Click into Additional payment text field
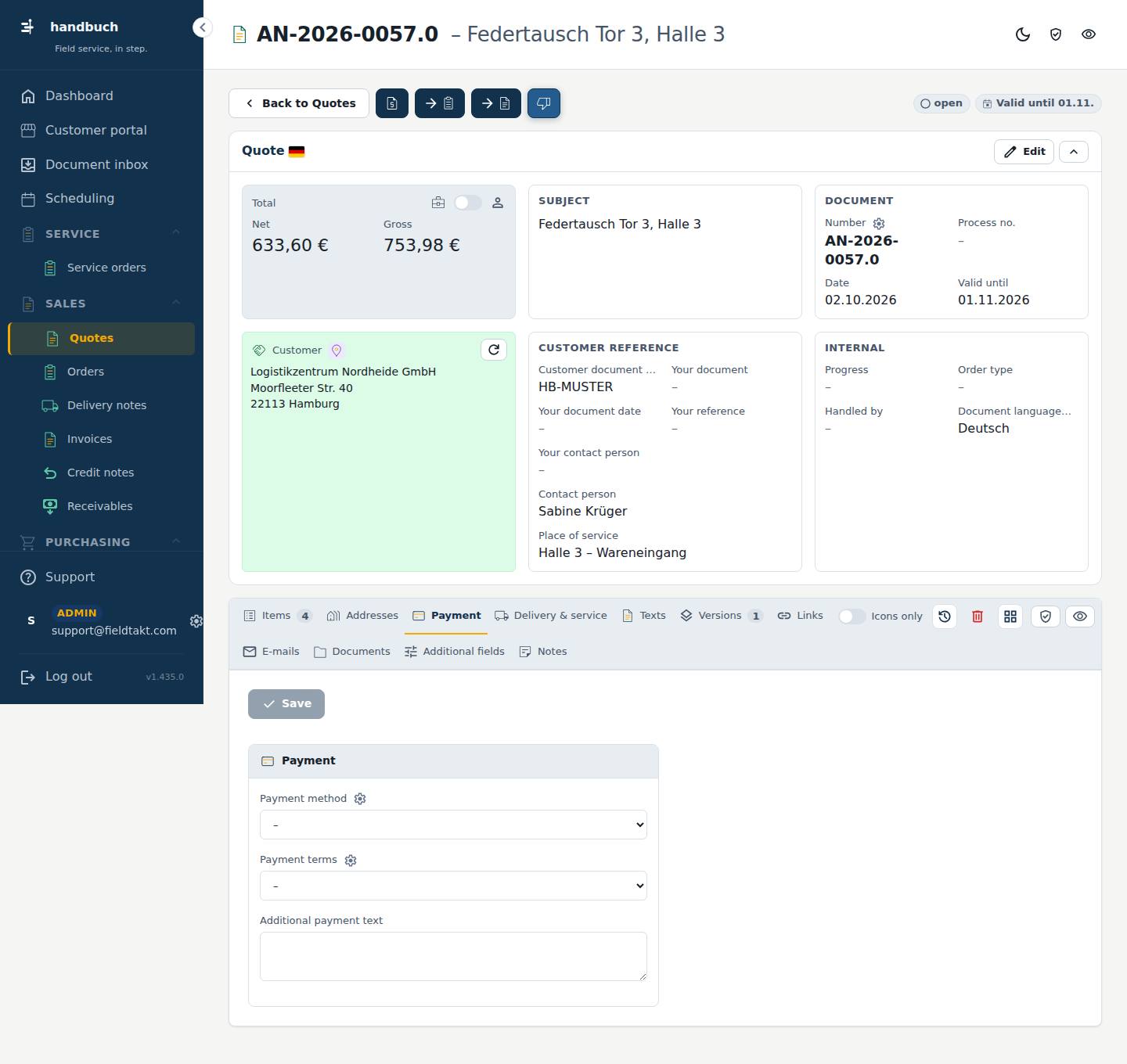1127x1064 pixels. click(453, 956)
